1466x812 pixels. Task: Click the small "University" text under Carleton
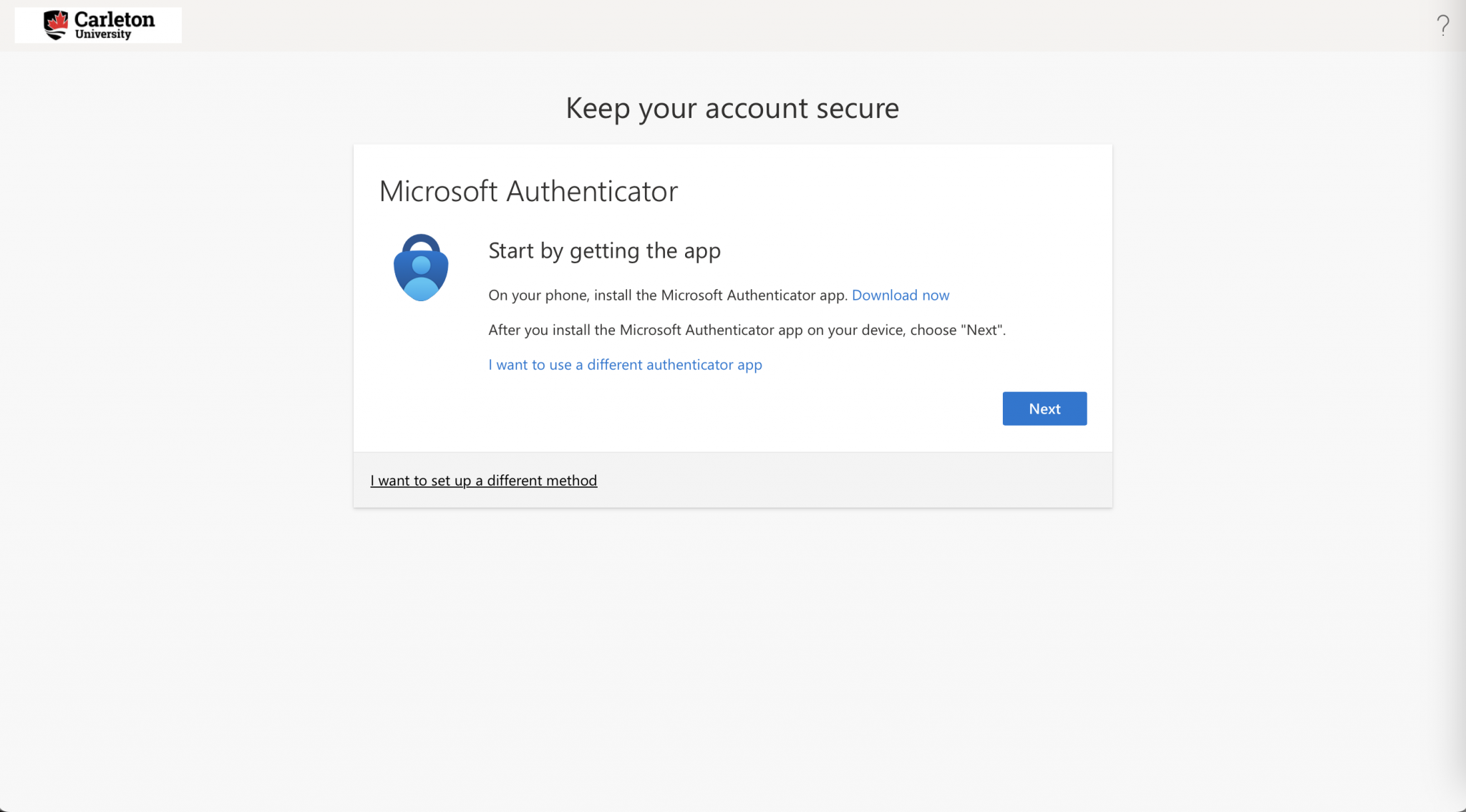(103, 34)
